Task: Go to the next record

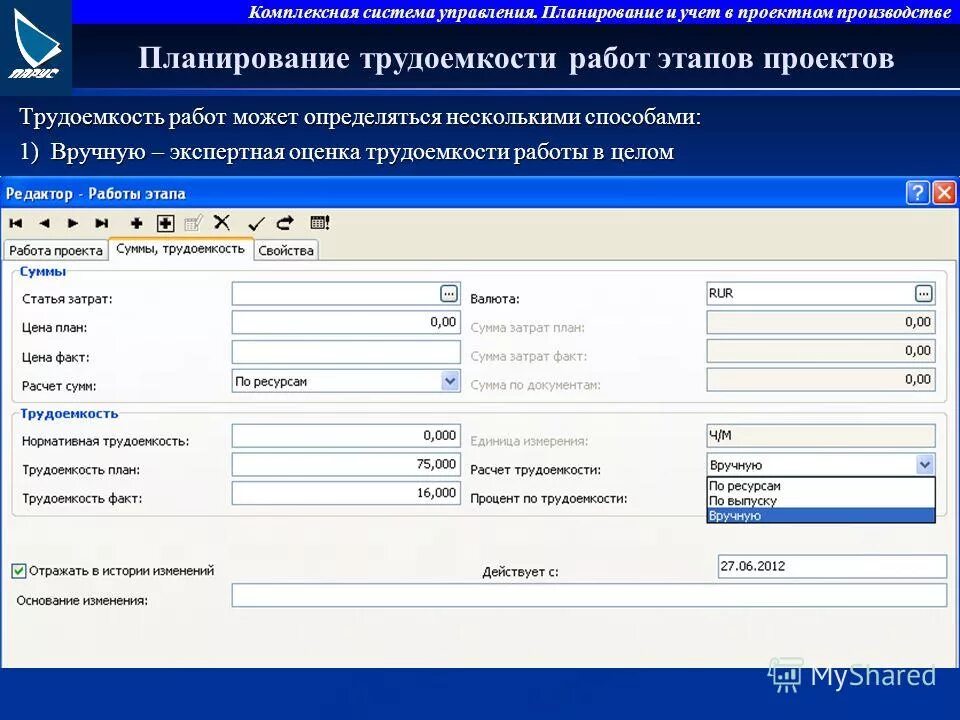Action: tap(73, 221)
